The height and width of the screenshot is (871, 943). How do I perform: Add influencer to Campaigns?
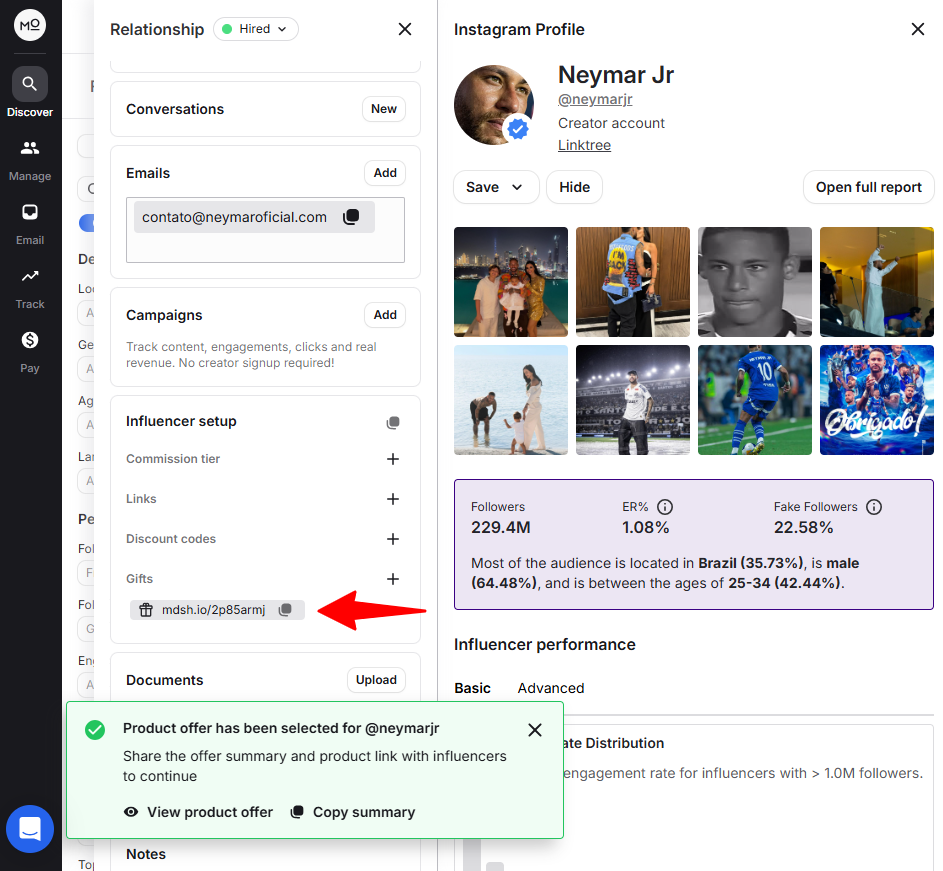[385, 315]
